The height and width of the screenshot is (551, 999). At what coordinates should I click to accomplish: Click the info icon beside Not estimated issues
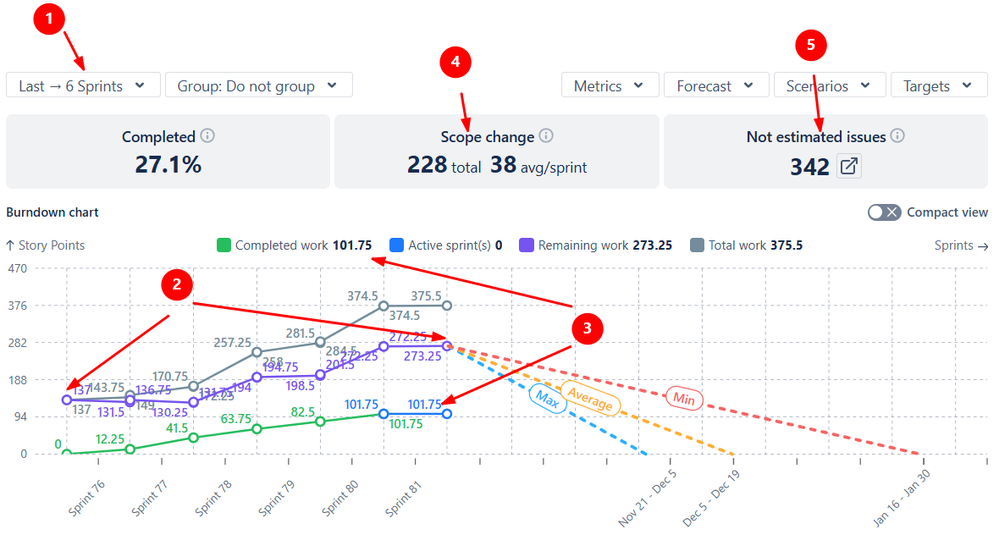898,136
